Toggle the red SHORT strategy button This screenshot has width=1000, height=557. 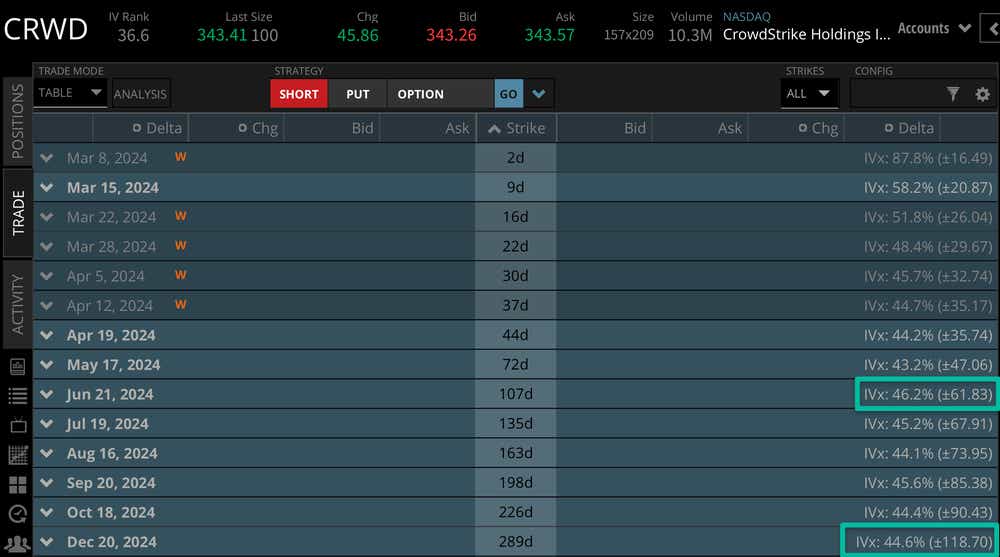298,94
